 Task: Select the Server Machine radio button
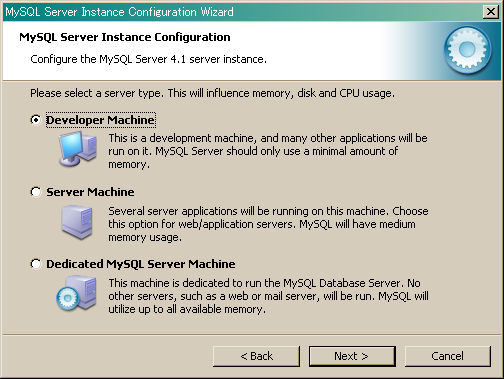click(36, 192)
